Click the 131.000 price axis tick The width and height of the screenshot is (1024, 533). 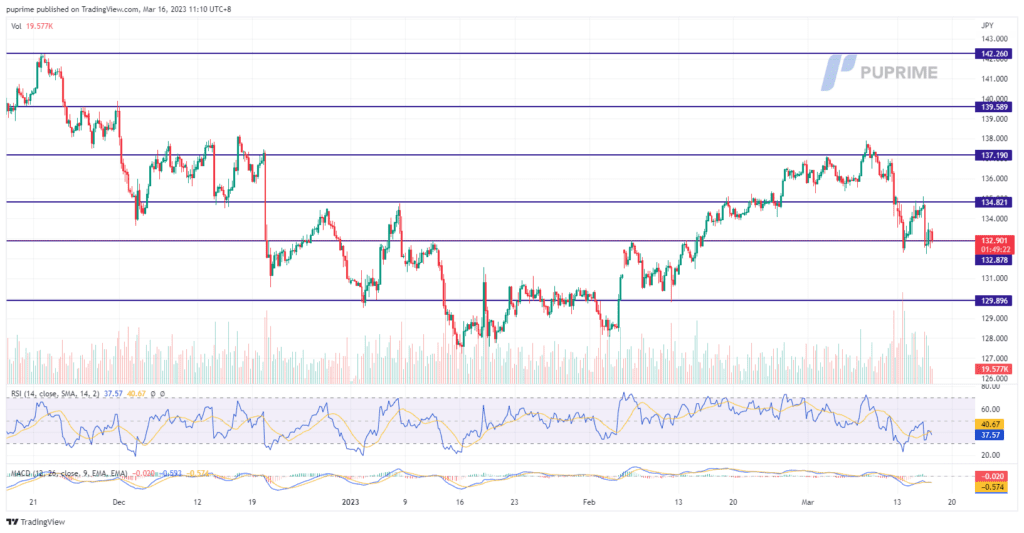coord(995,278)
